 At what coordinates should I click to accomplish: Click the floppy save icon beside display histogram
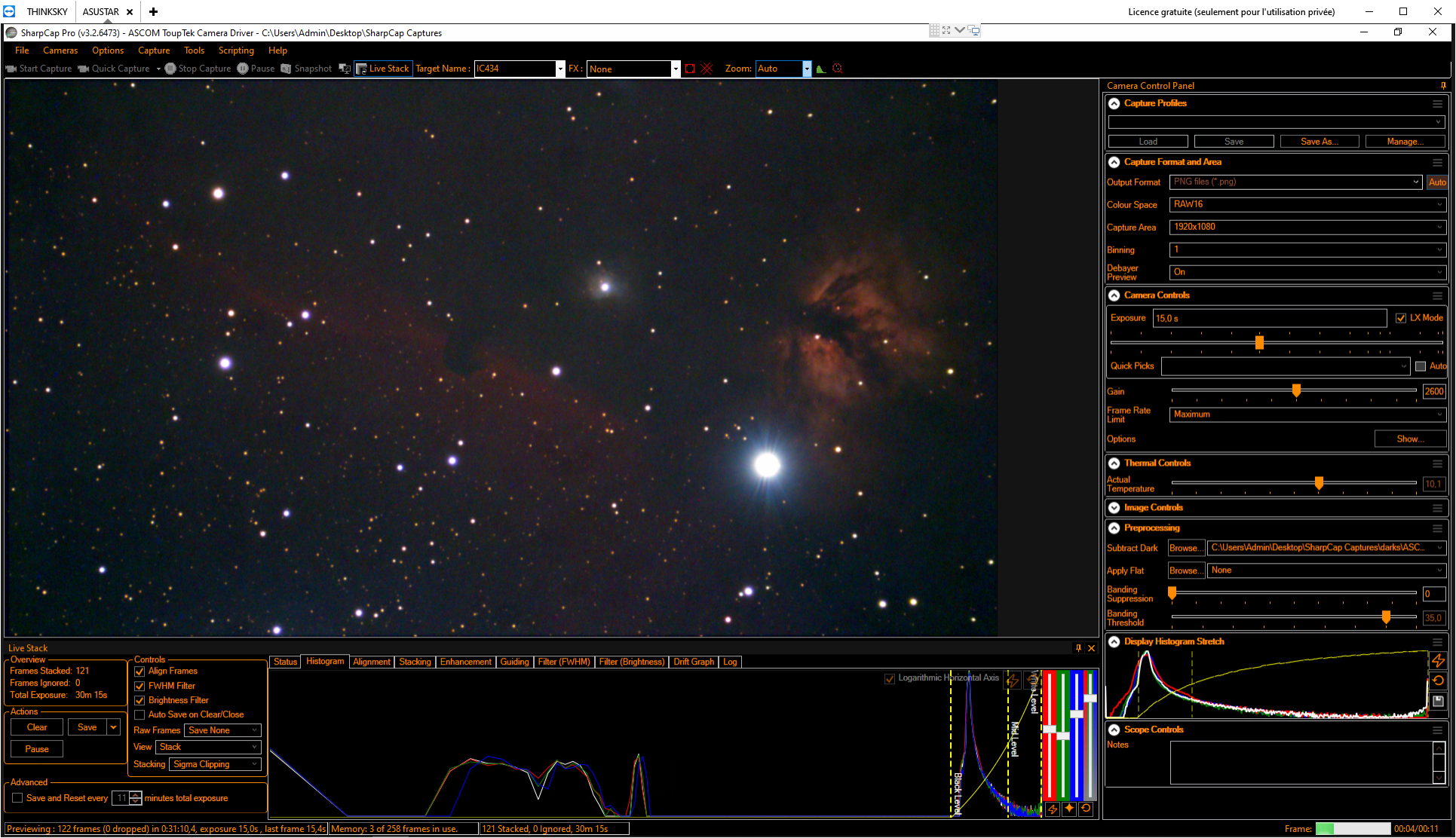[1438, 701]
